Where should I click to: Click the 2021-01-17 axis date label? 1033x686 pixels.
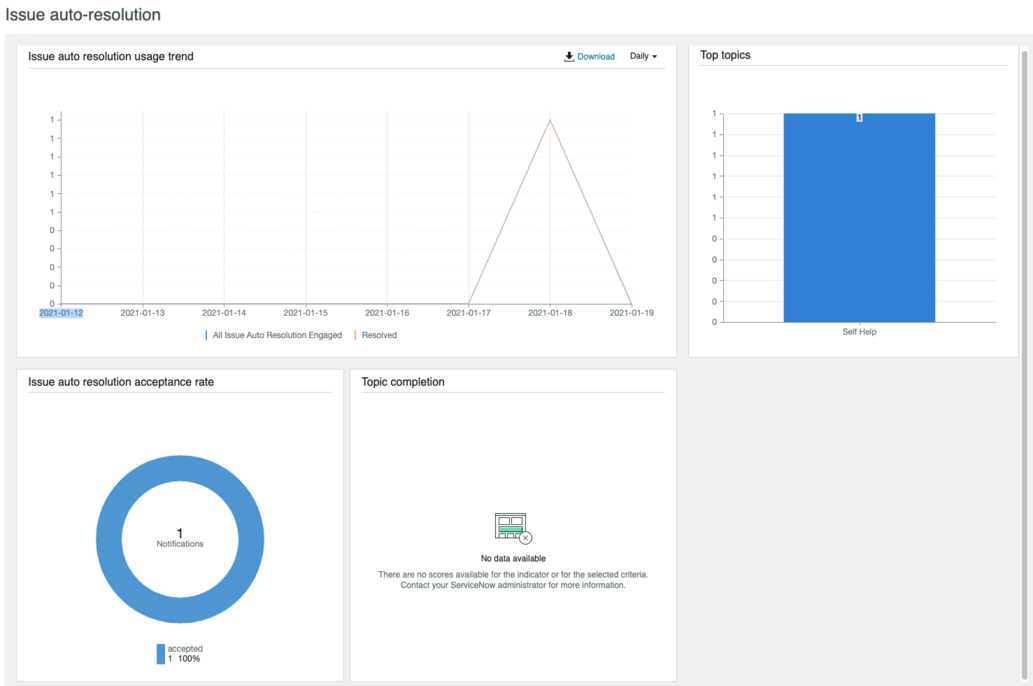point(468,313)
